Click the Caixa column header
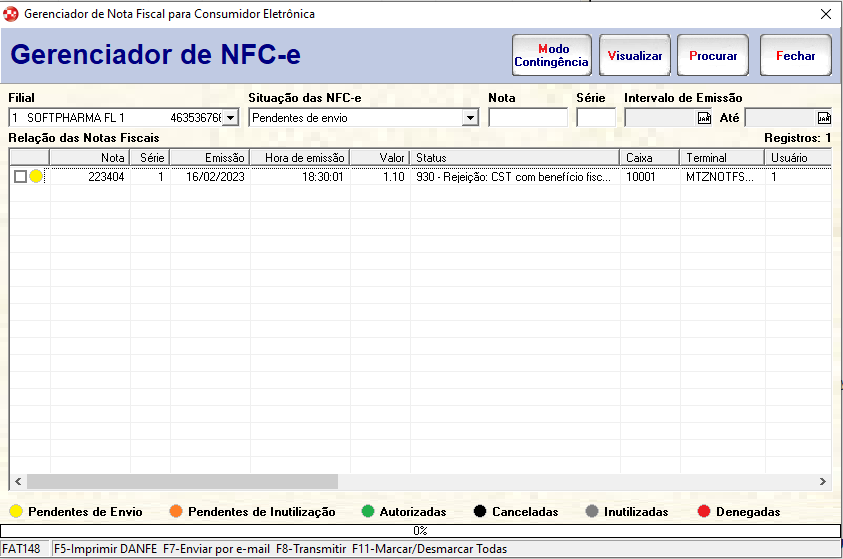Viewport: 843px width, 559px height. coord(649,157)
